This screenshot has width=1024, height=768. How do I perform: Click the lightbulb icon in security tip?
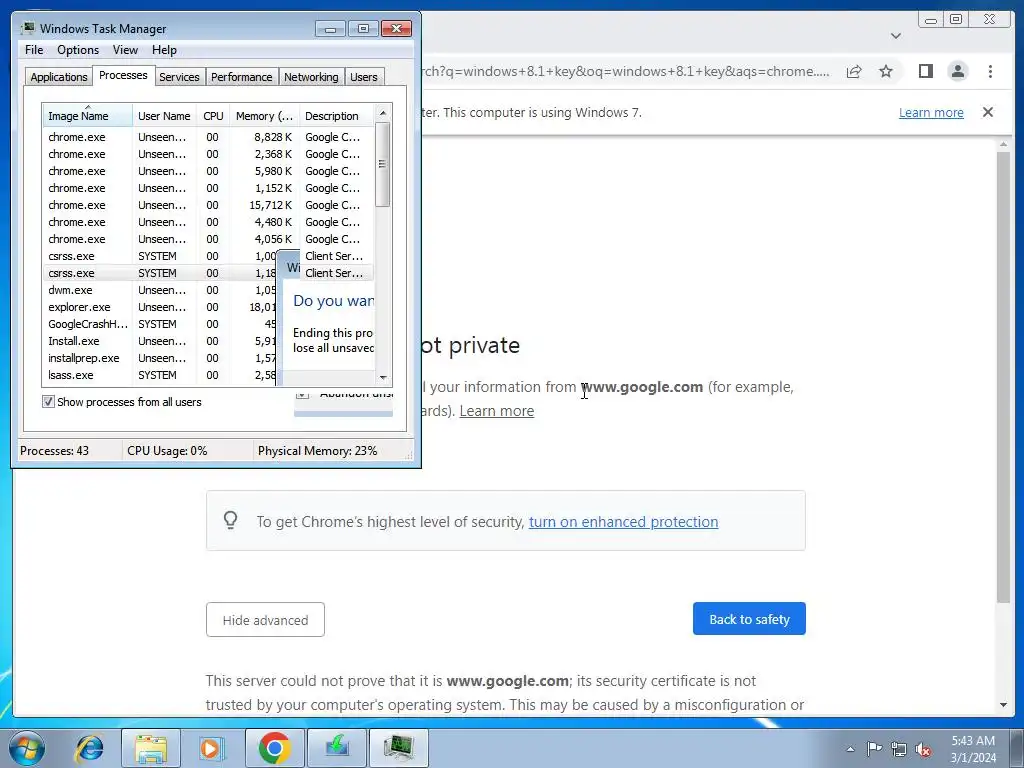231,520
